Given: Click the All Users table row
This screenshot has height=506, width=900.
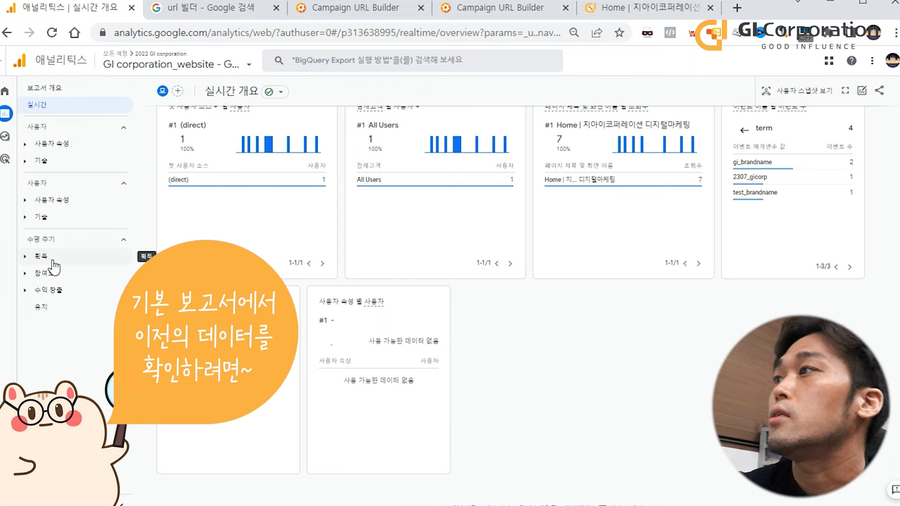Looking at the screenshot, I should 435,180.
